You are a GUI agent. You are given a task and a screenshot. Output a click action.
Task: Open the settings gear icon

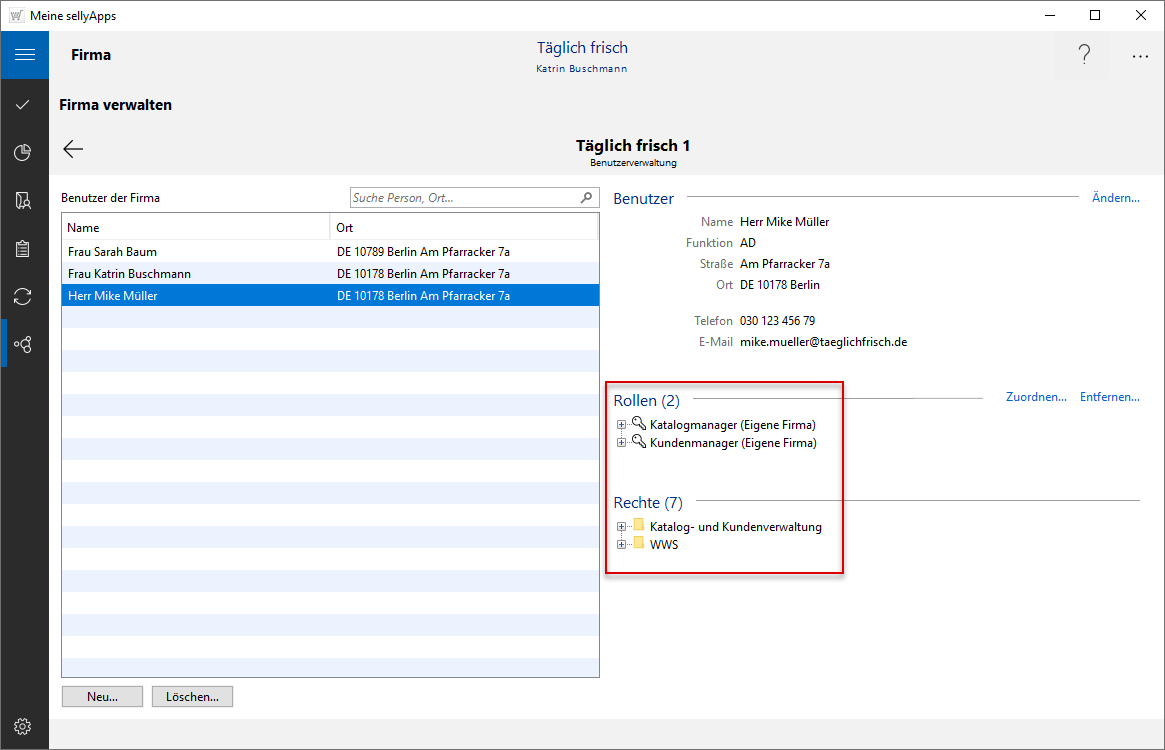pos(24,726)
